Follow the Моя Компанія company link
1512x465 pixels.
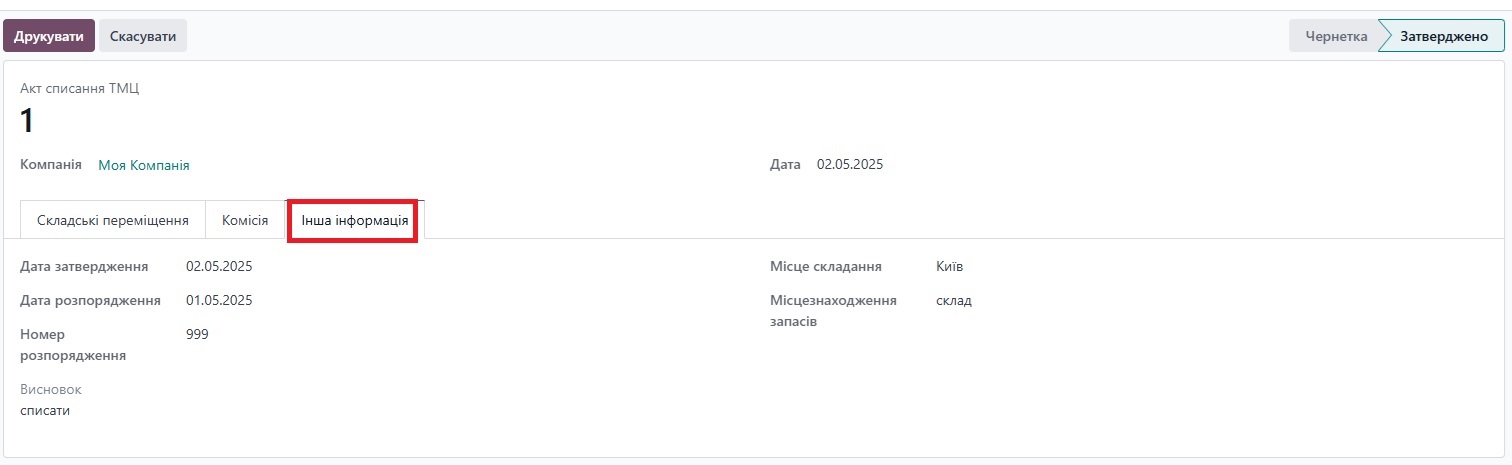(x=144, y=165)
